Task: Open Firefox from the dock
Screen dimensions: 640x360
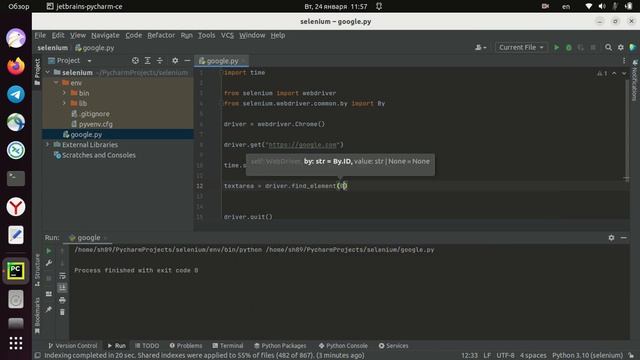Action: [16, 66]
